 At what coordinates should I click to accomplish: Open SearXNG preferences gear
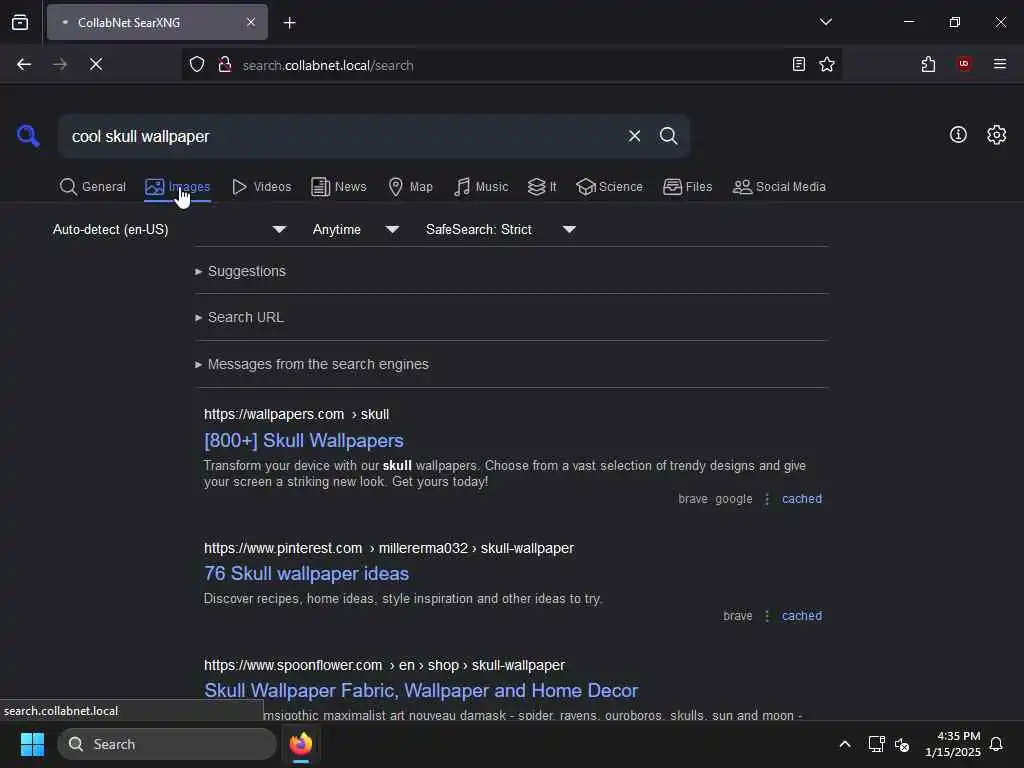pyautogui.click(x=996, y=135)
